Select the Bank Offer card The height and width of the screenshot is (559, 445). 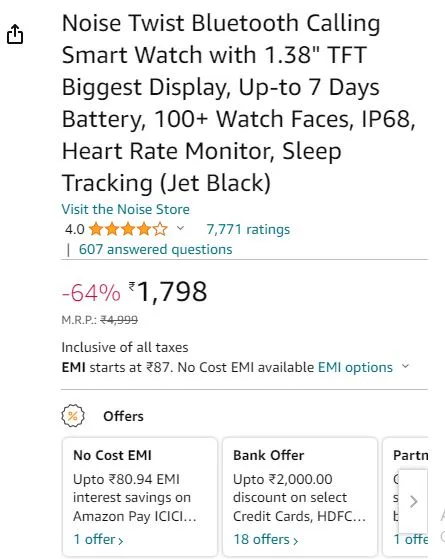click(300, 497)
